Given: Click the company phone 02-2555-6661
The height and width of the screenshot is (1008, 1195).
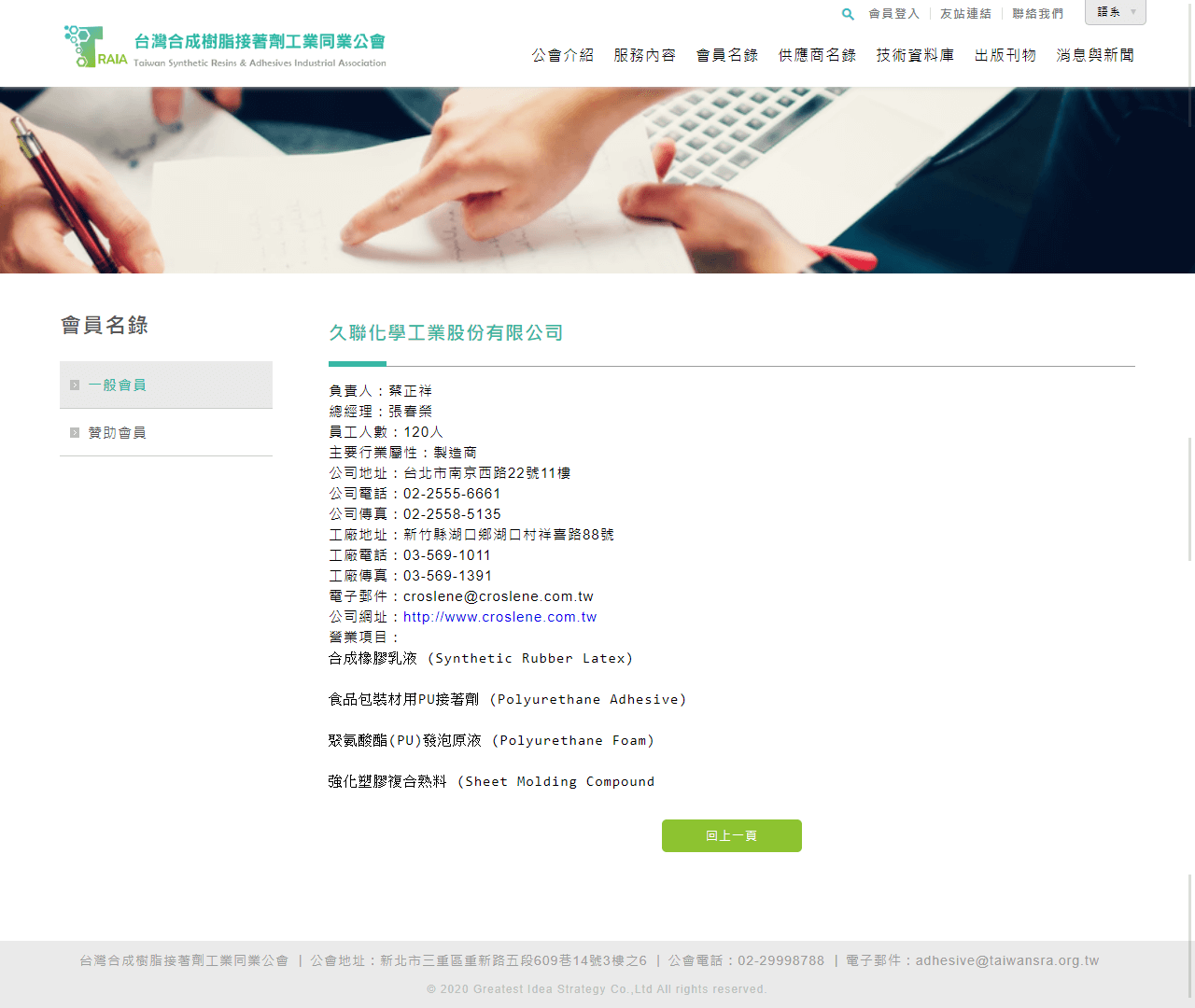Looking at the screenshot, I should coord(452,494).
